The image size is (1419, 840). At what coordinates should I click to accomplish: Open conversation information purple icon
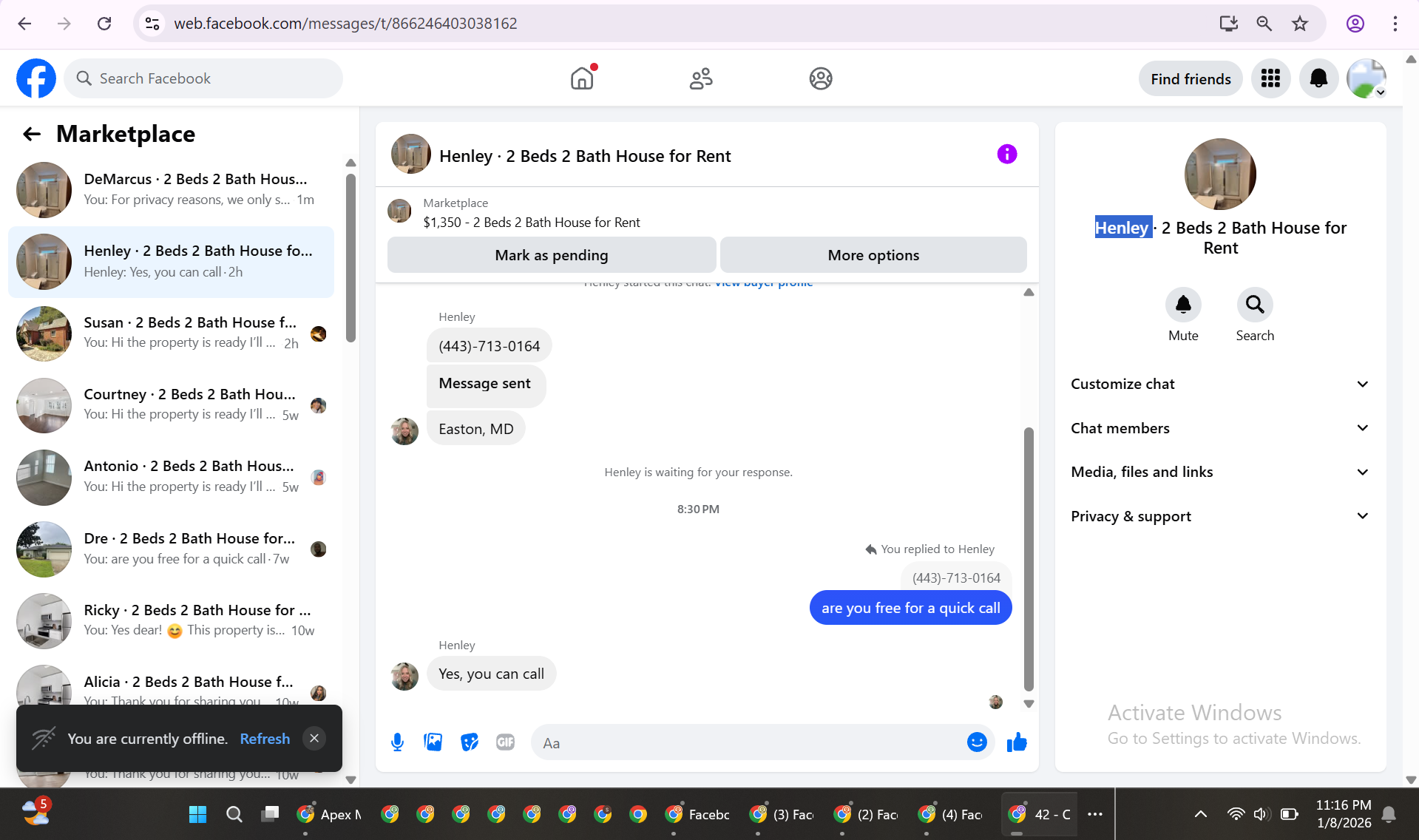[1007, 154]
